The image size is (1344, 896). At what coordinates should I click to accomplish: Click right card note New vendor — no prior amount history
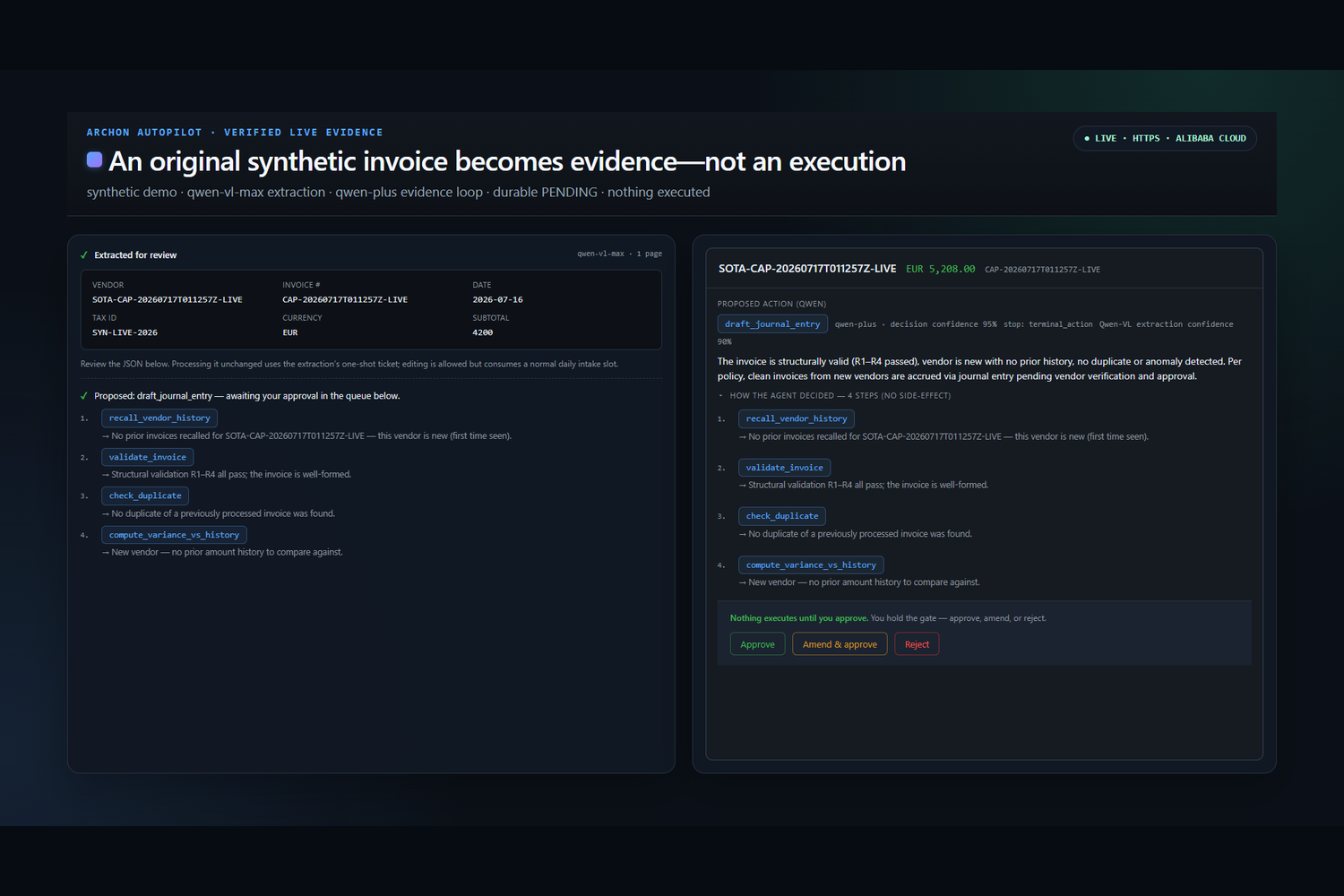[x=859, y=582]
